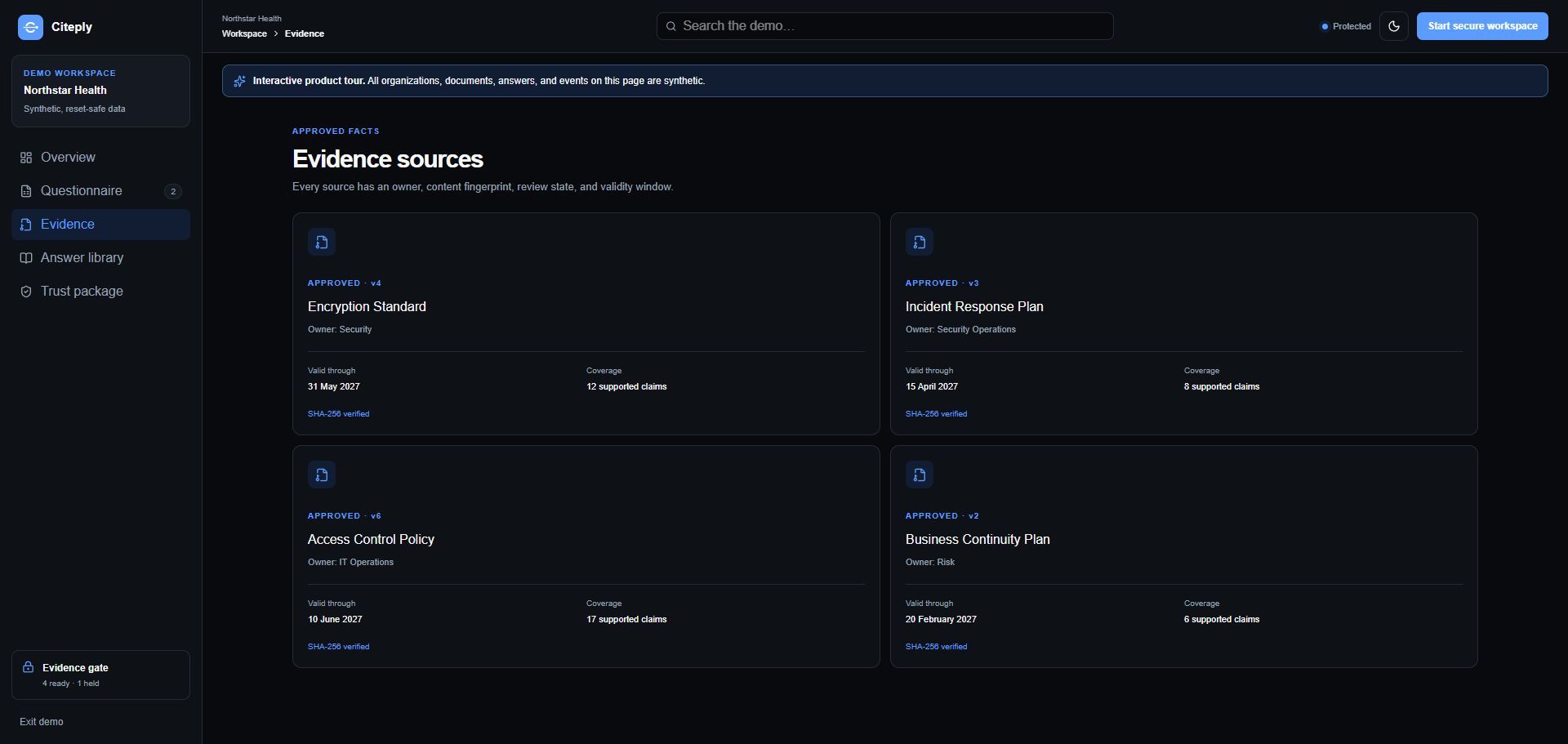Click Workspace breadcrumb link
The height and width of the screenshot is (744, 1568).
click(x=244, y=33)
